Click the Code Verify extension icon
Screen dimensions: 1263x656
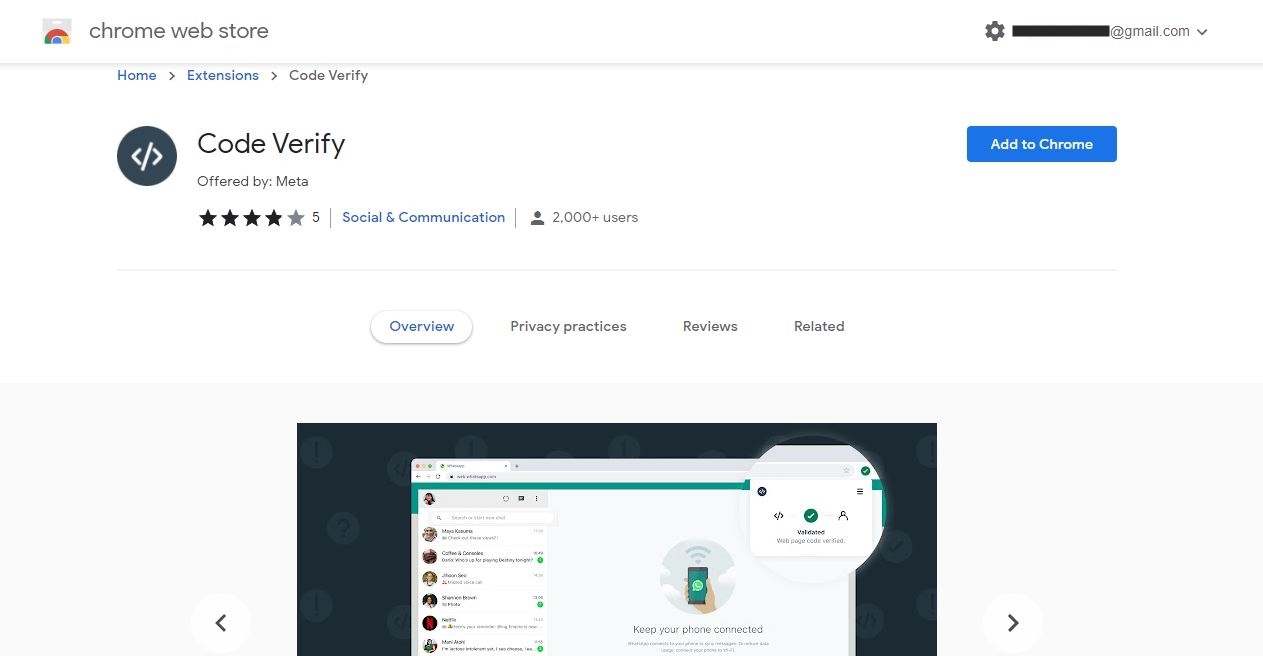[x=147, y=156]
